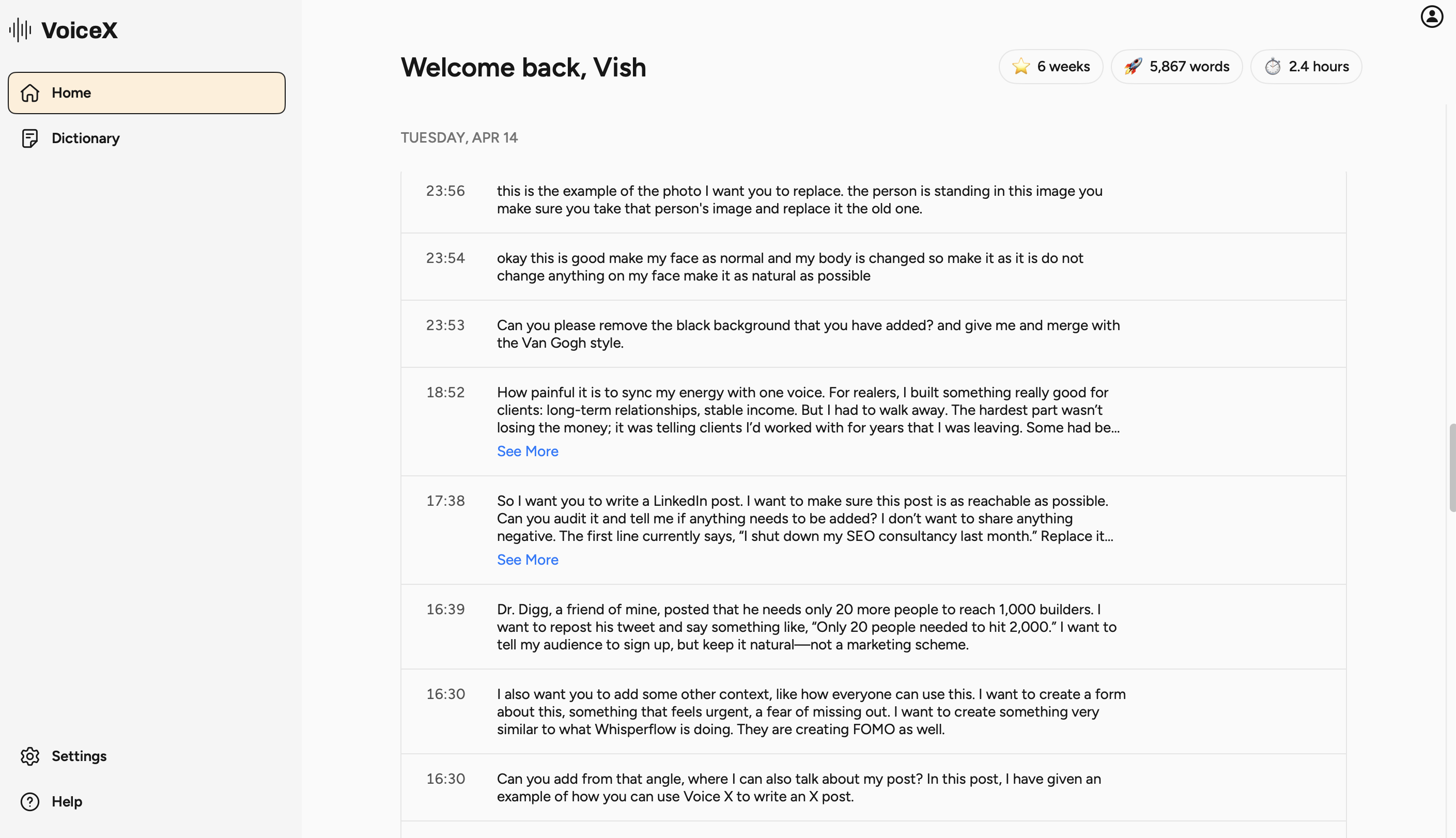Open the Help label in sidebar
This screenshot has width=1456, height=838.
[x=67, y=801]
